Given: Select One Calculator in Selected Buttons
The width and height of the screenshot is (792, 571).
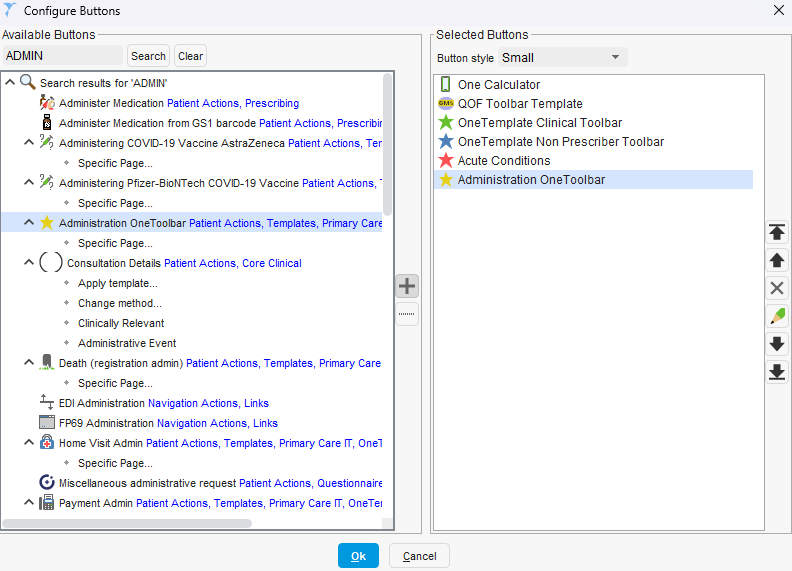Looking at the screenshot, I should point(499,84).
